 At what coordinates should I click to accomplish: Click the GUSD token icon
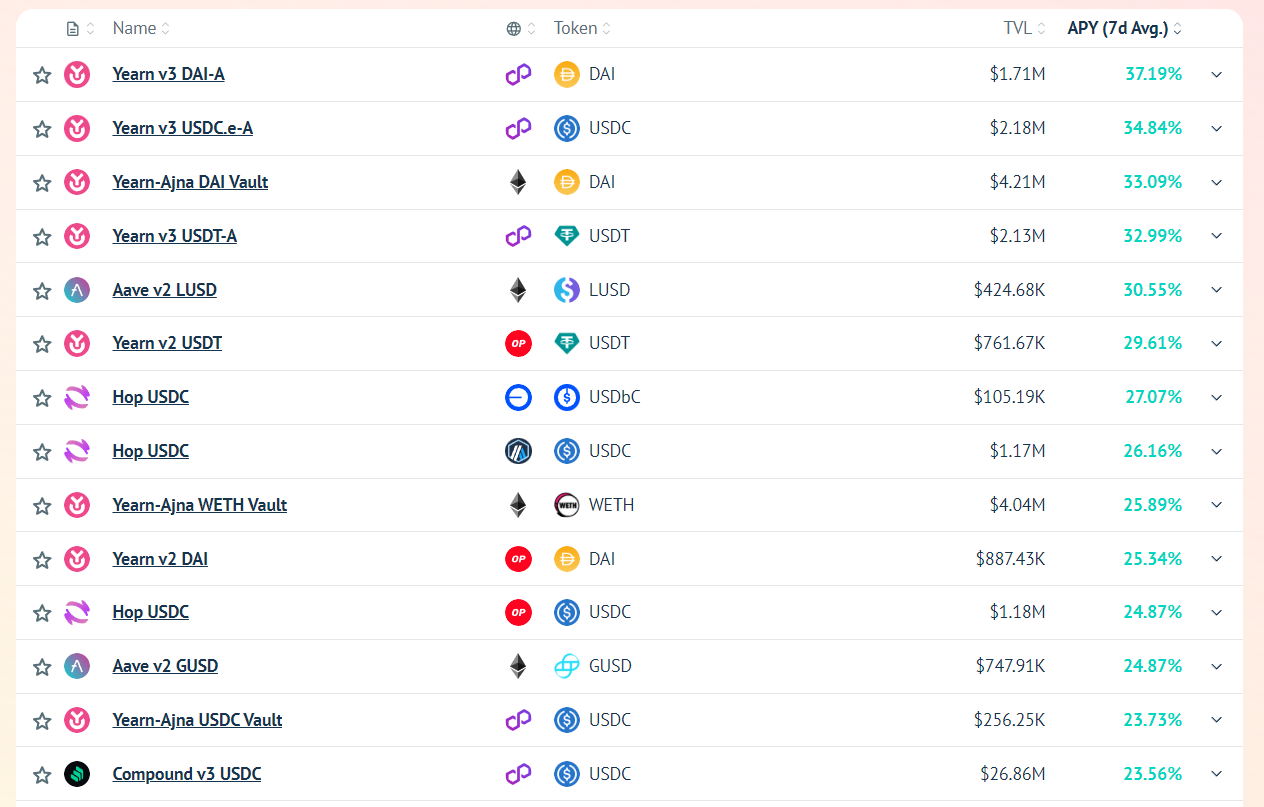click(x=567, y=666)
